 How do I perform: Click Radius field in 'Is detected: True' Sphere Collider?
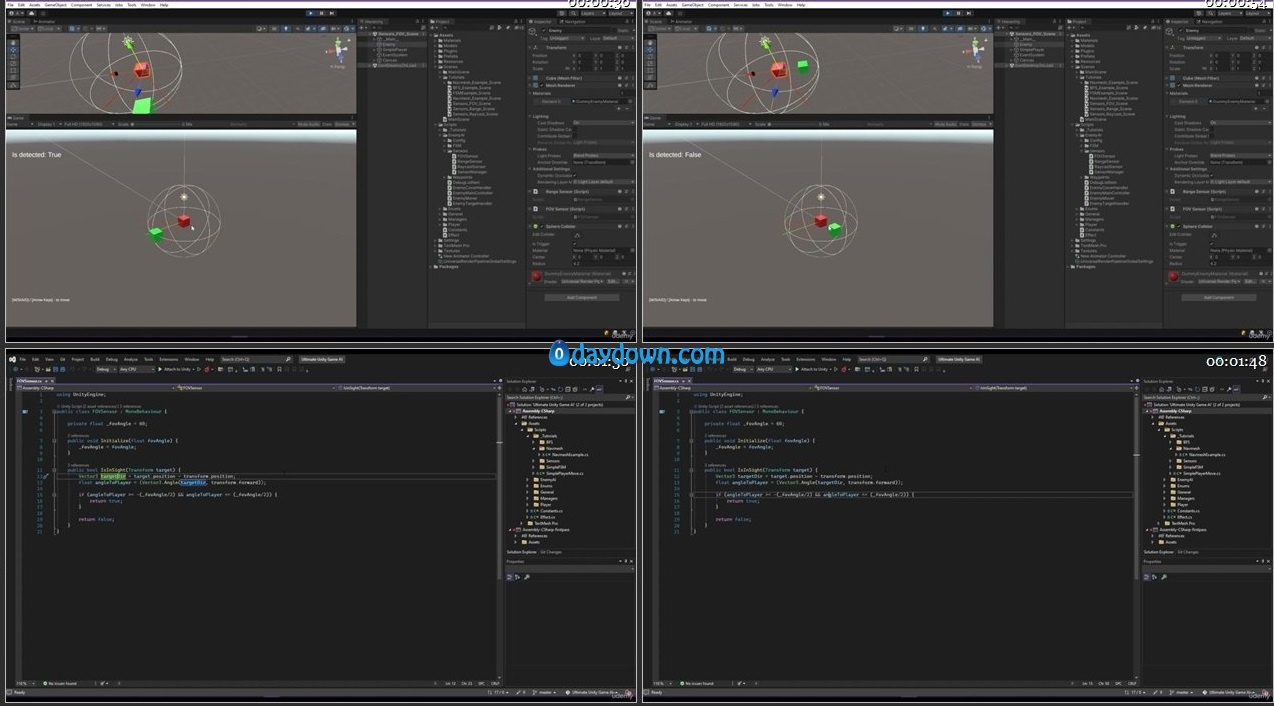tap(602, 263)
